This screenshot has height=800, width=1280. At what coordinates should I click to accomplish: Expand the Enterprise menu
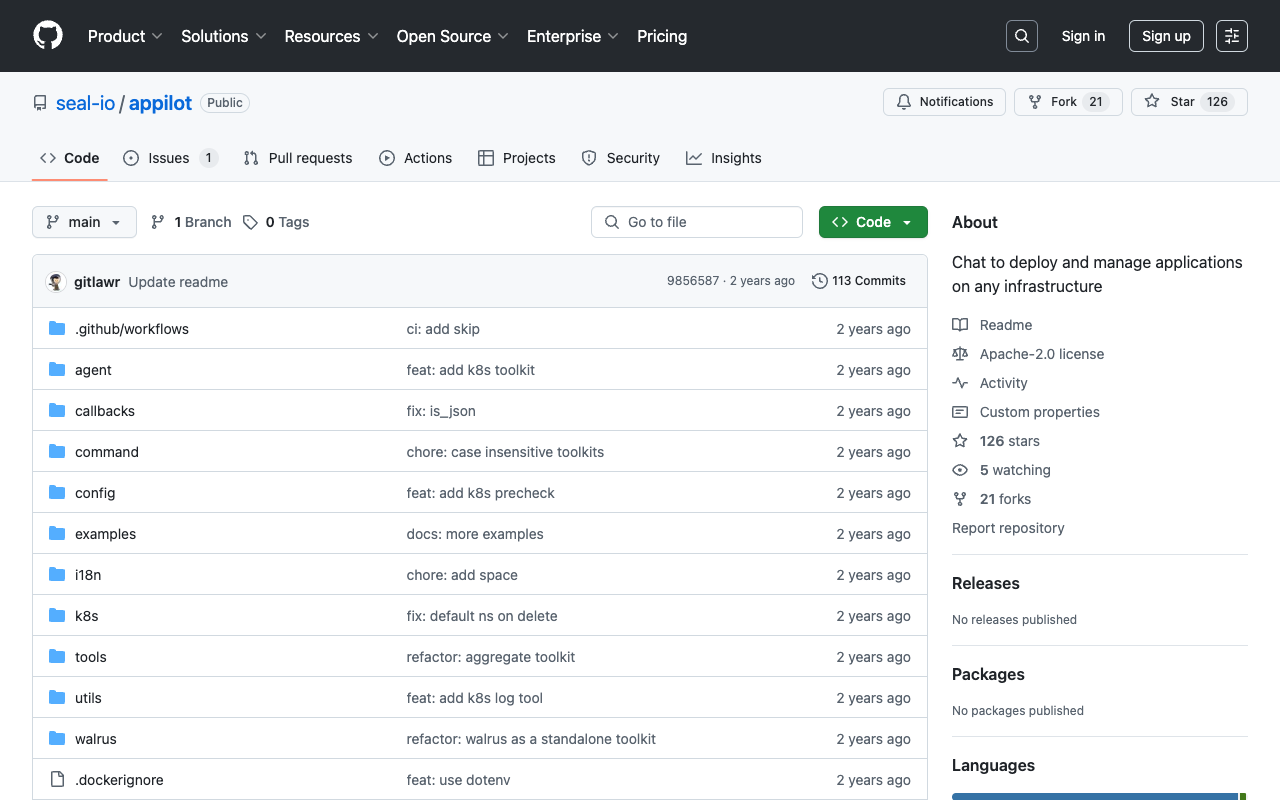coord(573,36)
